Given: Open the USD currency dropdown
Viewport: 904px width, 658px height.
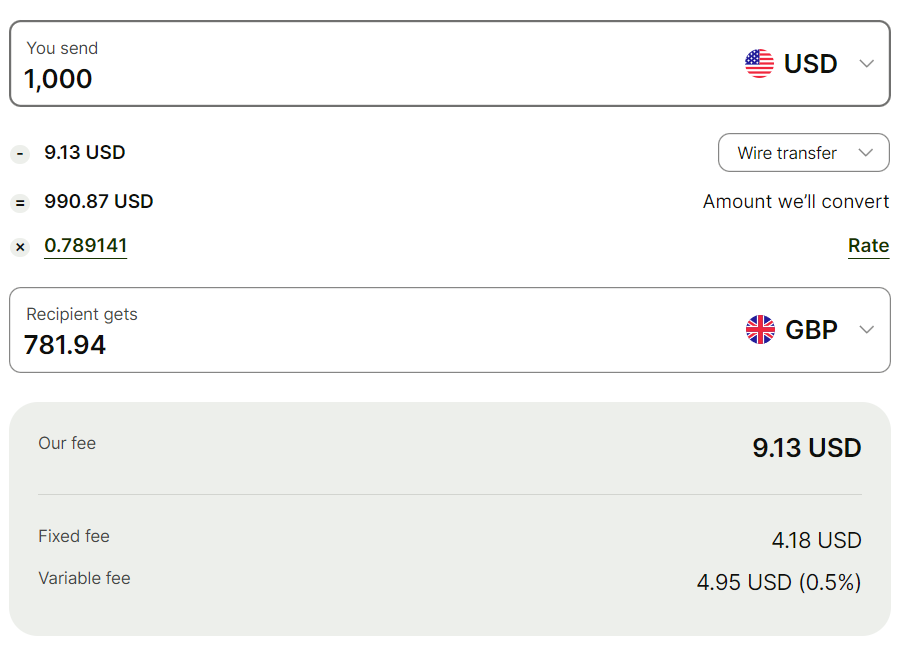Looking at the screenshot, I should tap(809, 64).
